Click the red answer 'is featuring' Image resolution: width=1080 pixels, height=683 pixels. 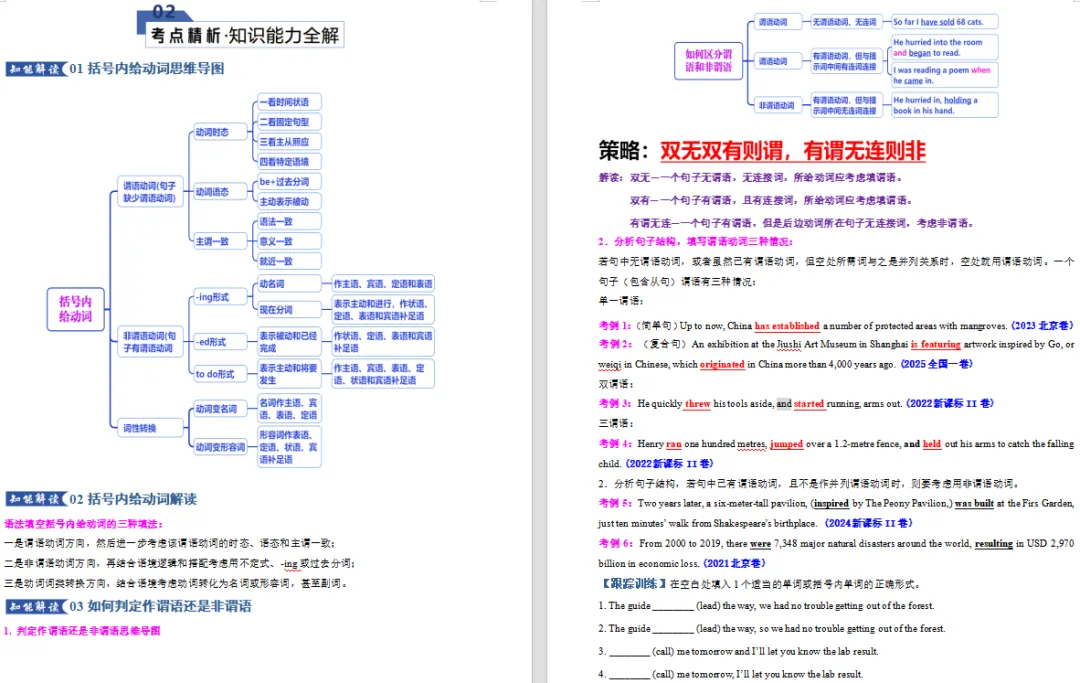point(935,344)
